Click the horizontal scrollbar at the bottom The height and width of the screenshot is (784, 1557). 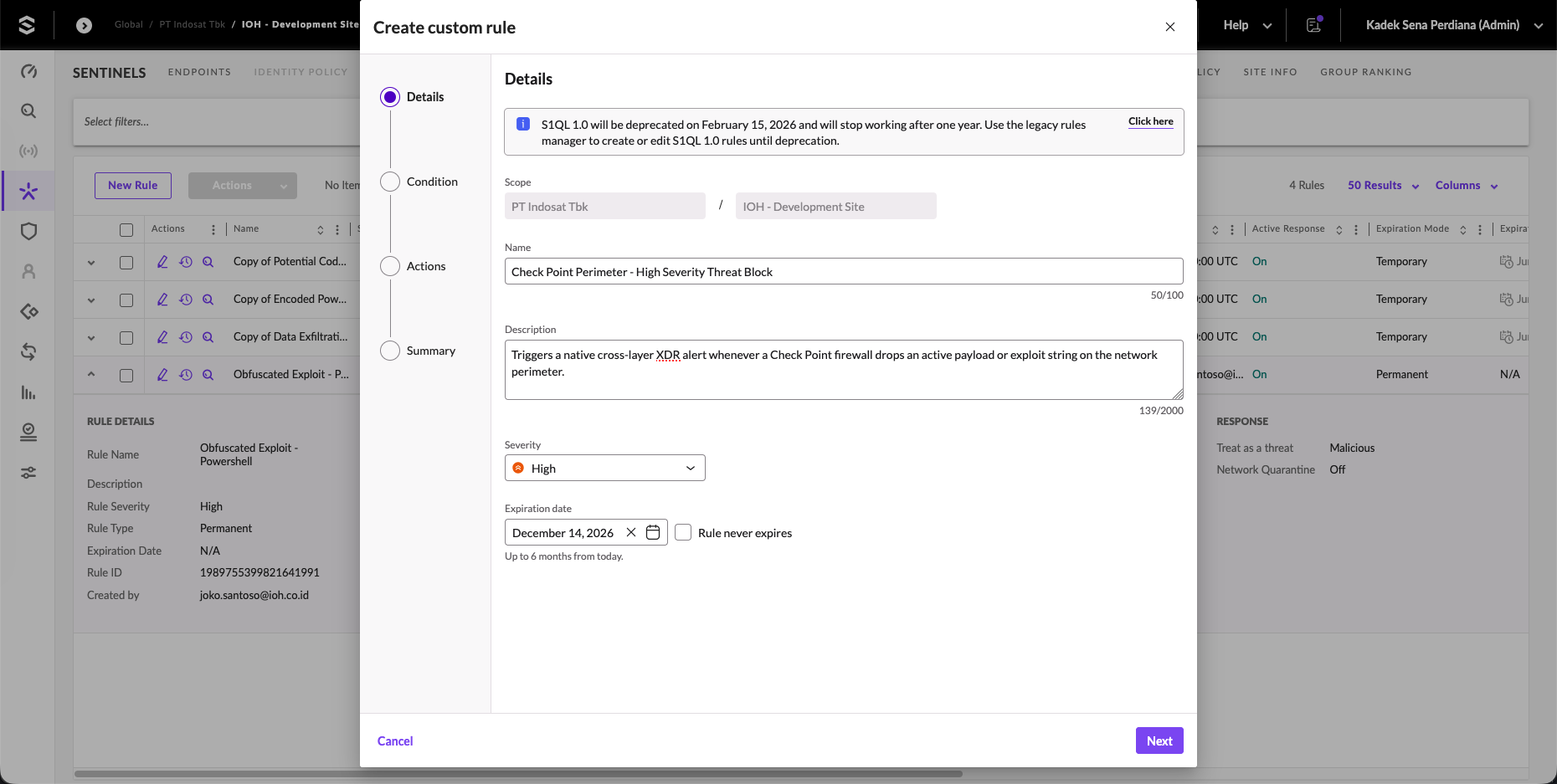pos(518,774)
